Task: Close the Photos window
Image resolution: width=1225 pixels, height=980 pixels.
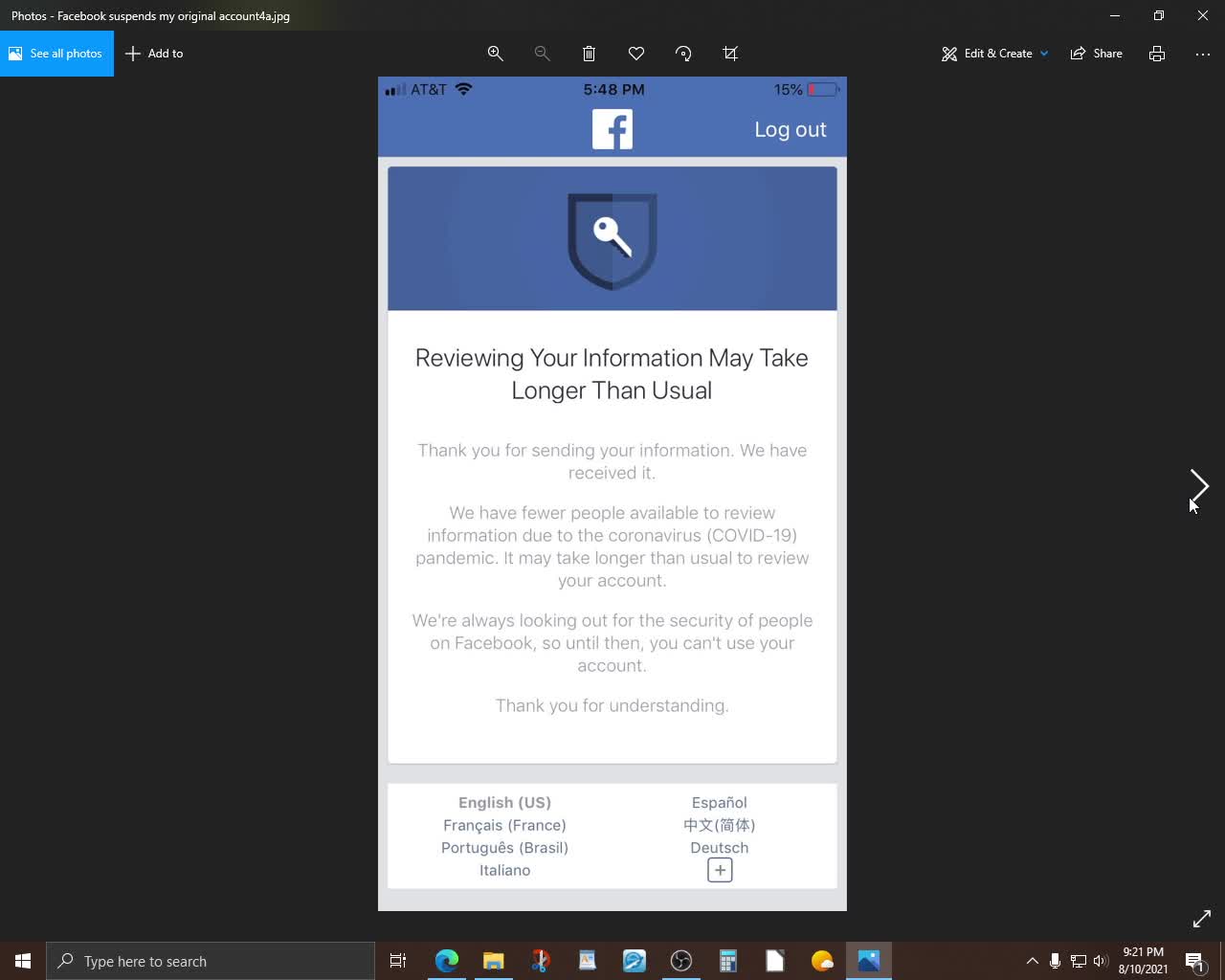Action: click(1203, 15)
